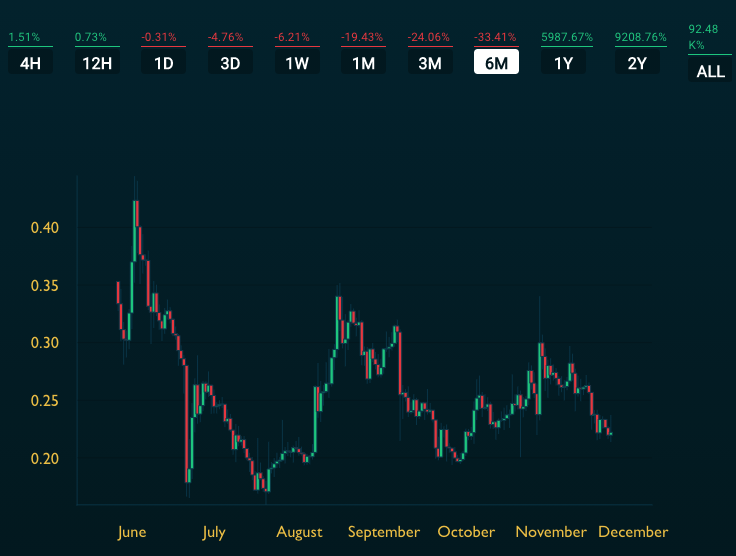Click the August month axis label
The image size is (736, 556).
pyautogui.click(x=299, y=532)
